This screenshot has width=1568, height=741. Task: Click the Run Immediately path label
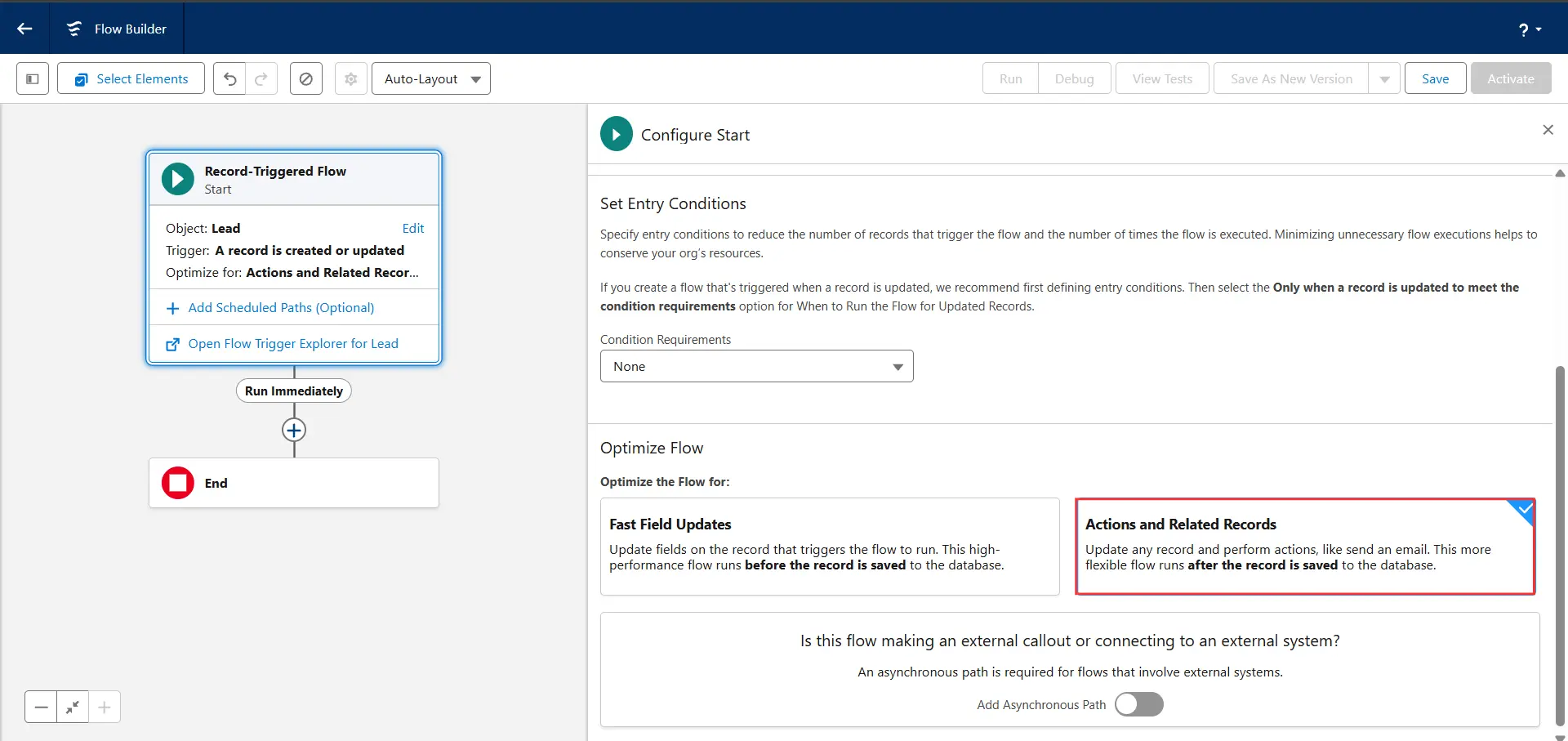pyautogui.click(x=294, y=391)
